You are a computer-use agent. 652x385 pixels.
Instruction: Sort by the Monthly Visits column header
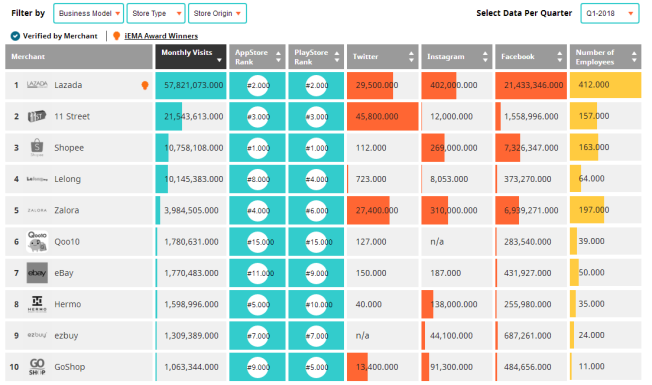point(191,57)
